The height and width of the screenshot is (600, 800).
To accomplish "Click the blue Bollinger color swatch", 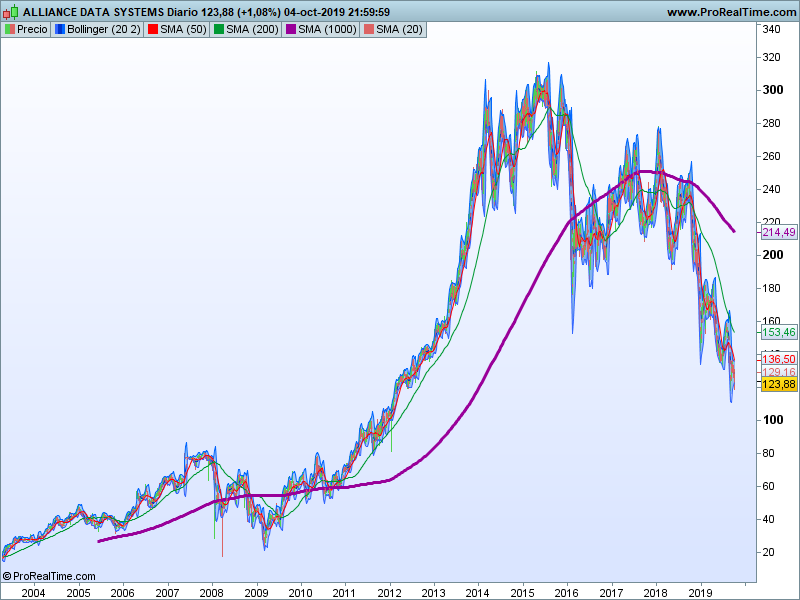I will click(60, 30).
